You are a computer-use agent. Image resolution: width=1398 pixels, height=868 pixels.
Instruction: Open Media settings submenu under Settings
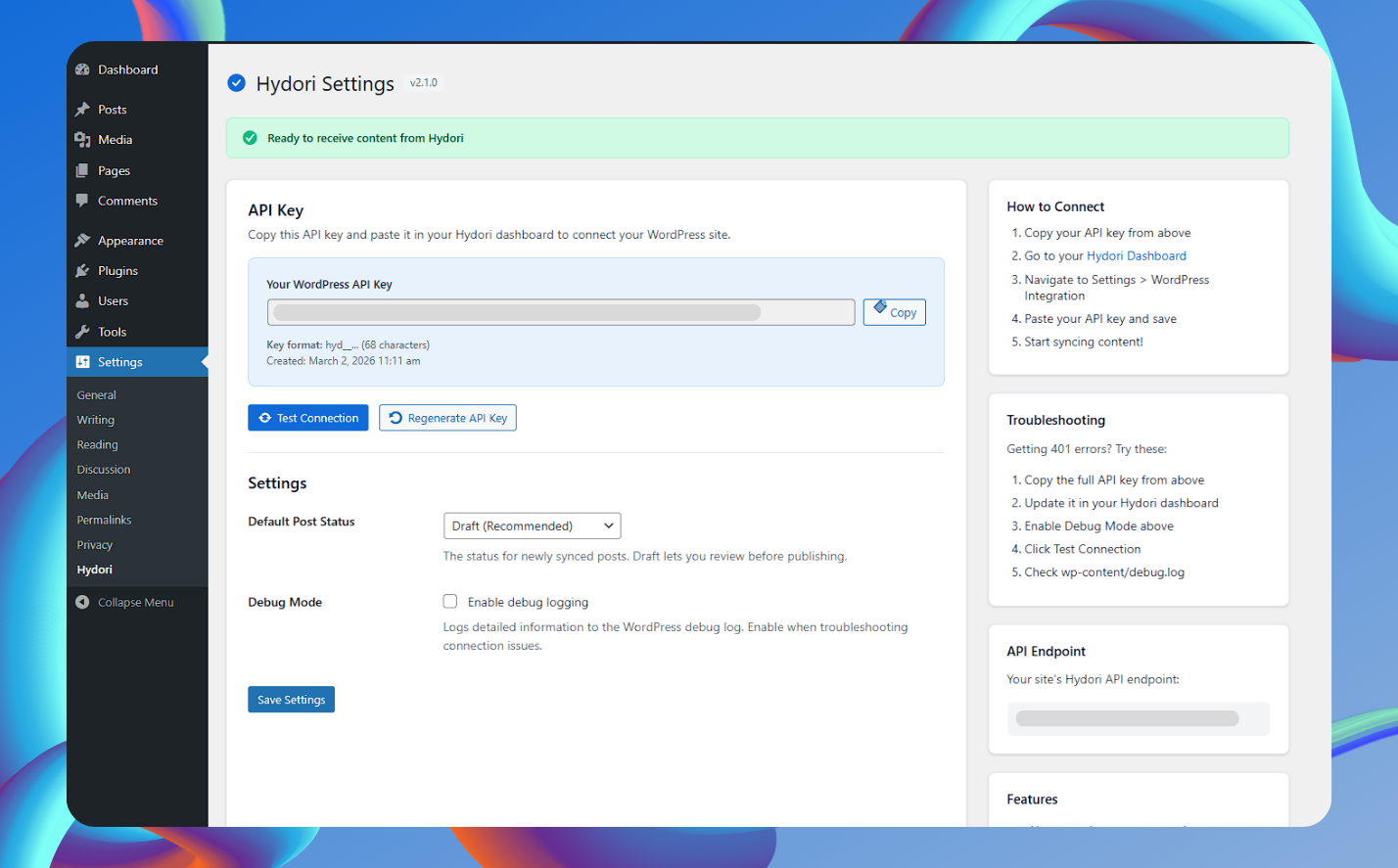[x=93, y=495]
